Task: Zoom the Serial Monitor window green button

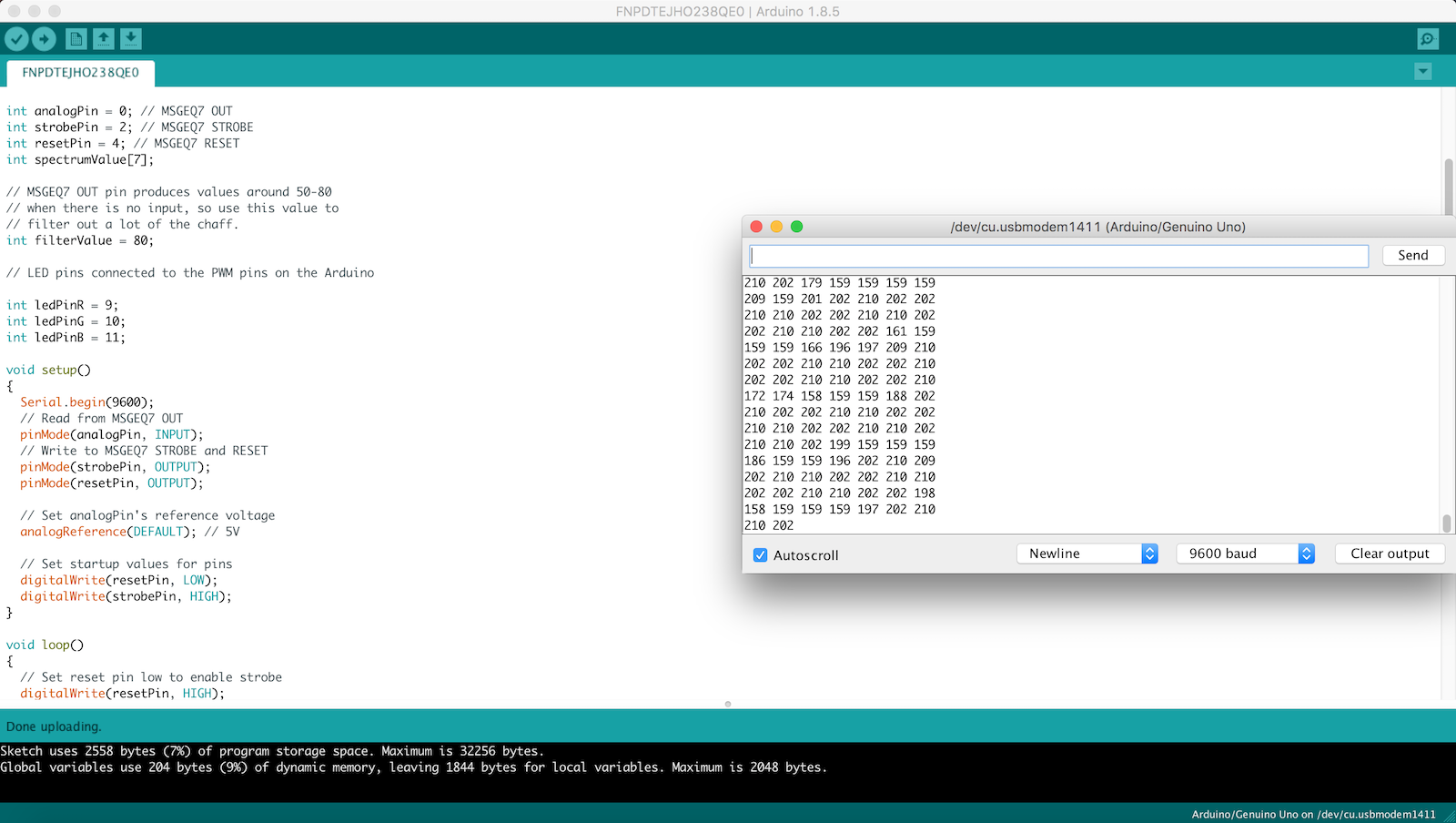Action: [x=797, y=227]
